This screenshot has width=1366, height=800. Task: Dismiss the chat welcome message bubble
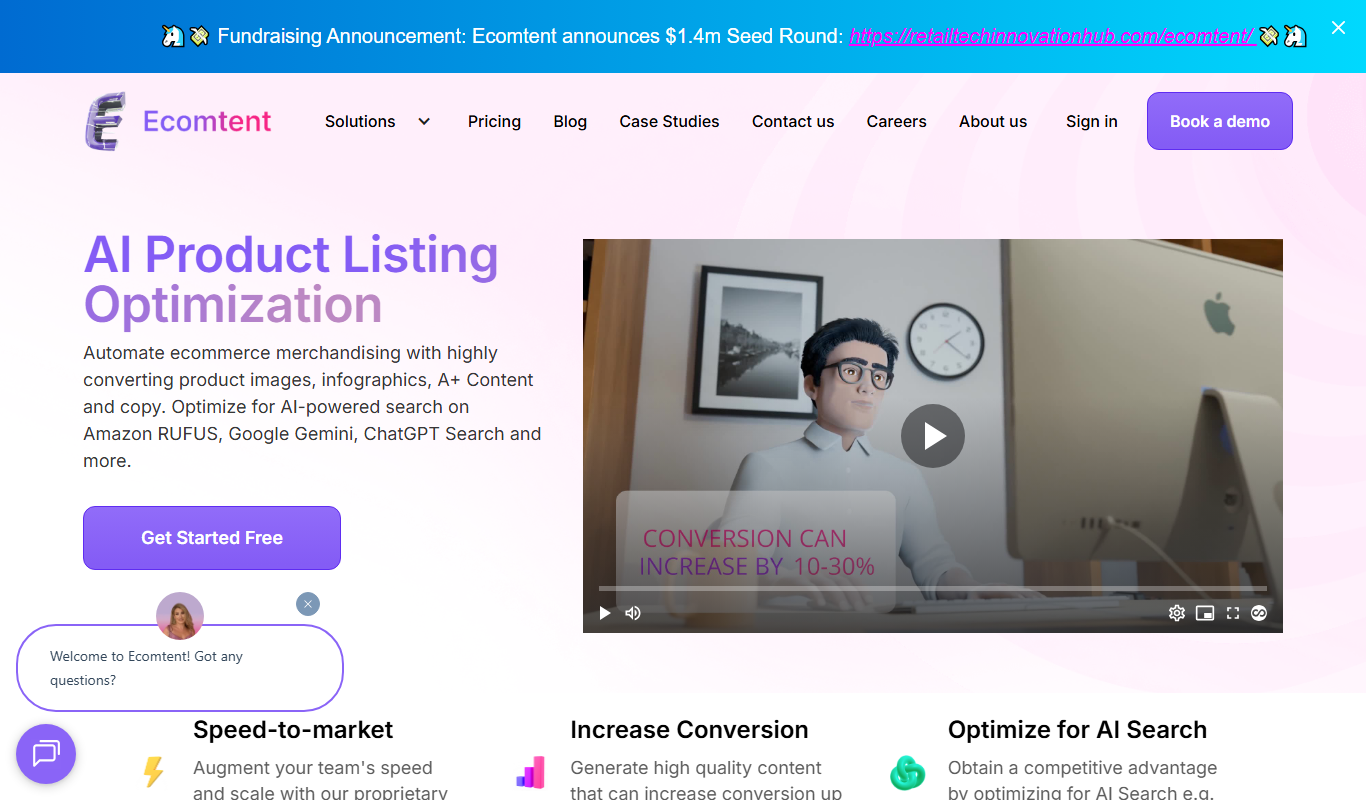tap(308, 604)
